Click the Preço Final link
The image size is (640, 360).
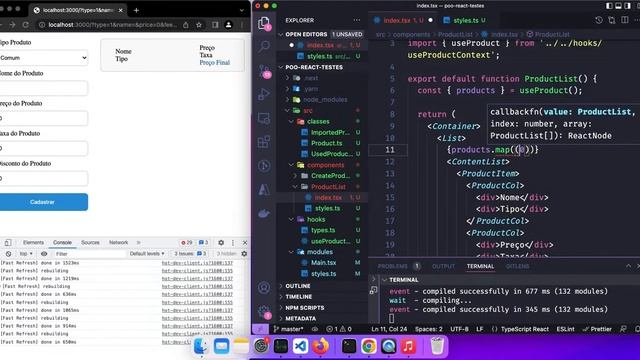(x=215, y=62)
